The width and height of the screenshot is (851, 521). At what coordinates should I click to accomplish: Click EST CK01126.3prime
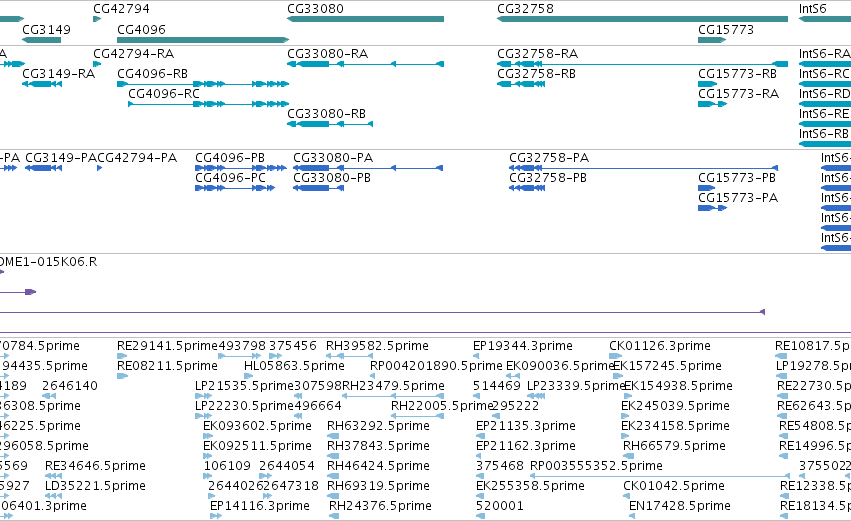pos(659,346)
